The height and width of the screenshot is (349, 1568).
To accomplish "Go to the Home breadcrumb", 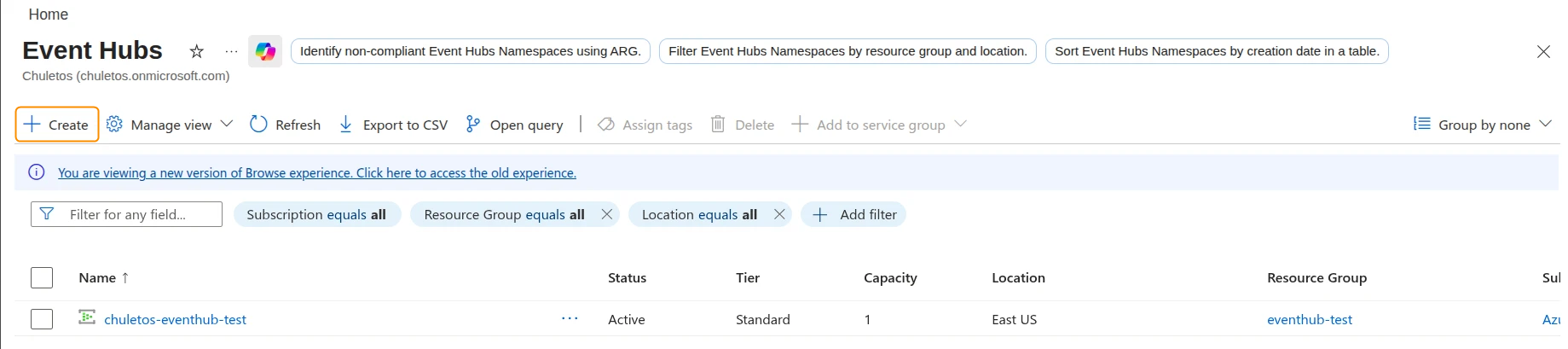I will coord(48,15).
